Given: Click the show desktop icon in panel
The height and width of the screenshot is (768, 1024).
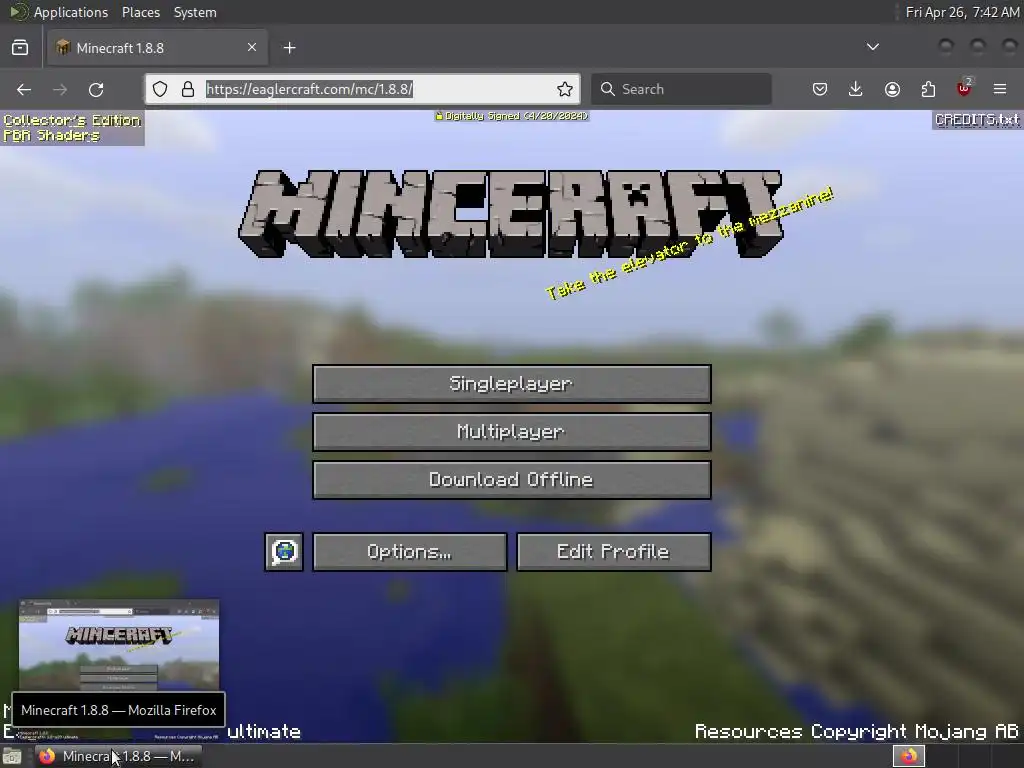Looking at the screenshot, I should click(12, 756).
